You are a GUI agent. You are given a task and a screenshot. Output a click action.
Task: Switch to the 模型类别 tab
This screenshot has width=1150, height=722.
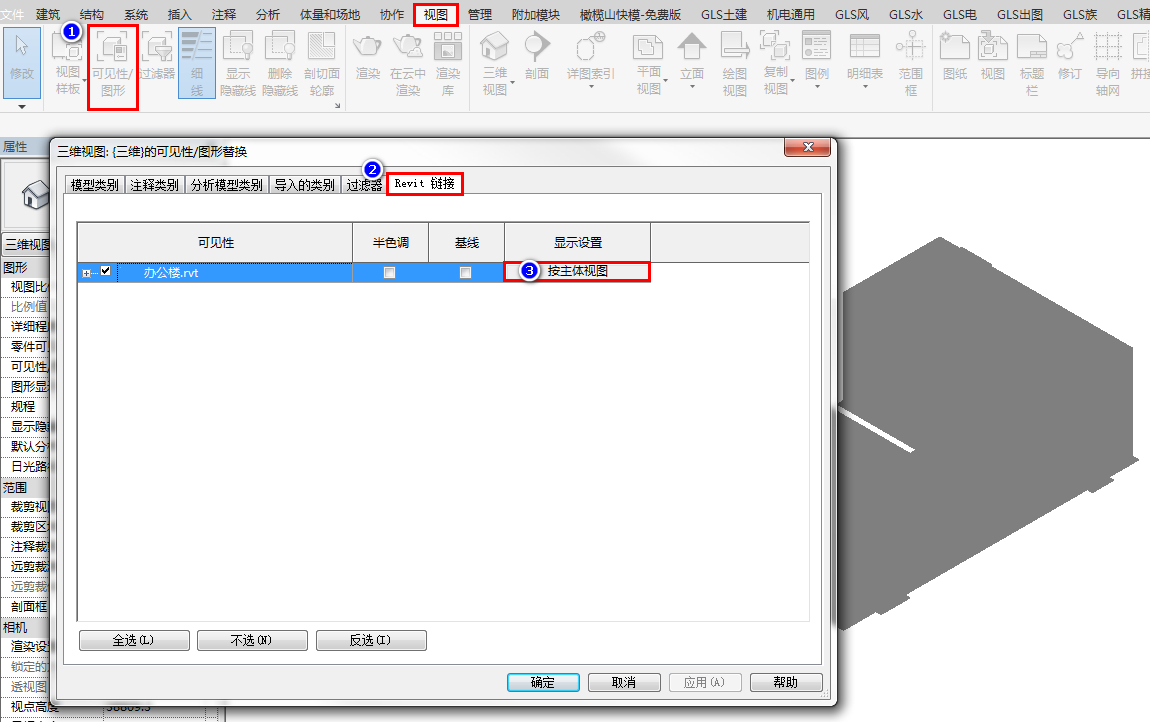point(95,185)
